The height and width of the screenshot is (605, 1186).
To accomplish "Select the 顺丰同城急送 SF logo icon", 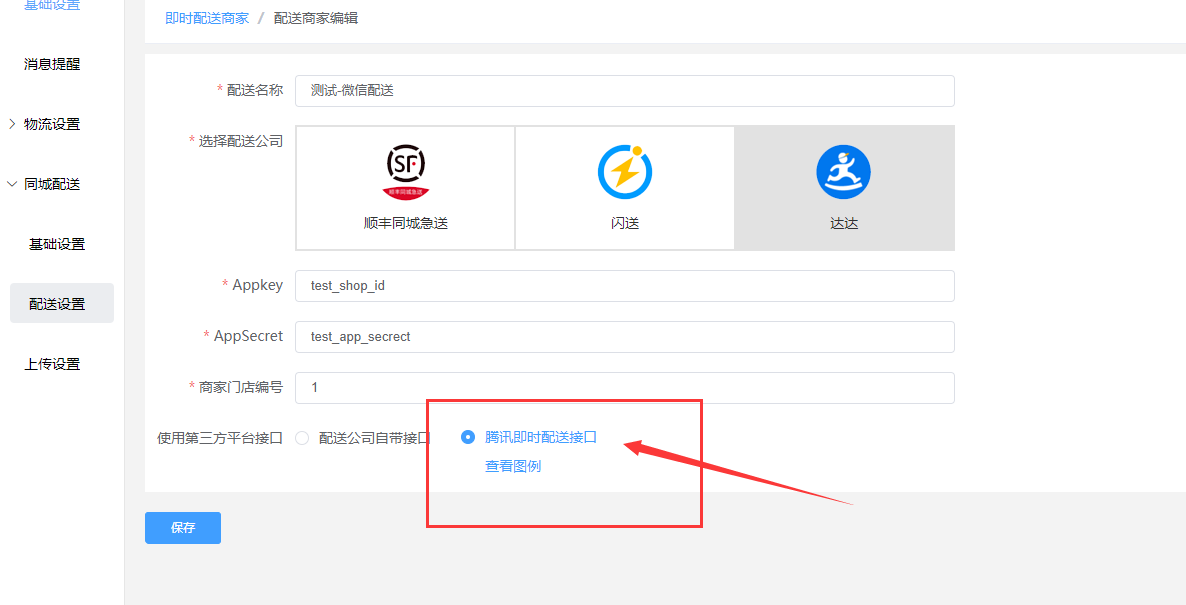I will coord(405,171).
